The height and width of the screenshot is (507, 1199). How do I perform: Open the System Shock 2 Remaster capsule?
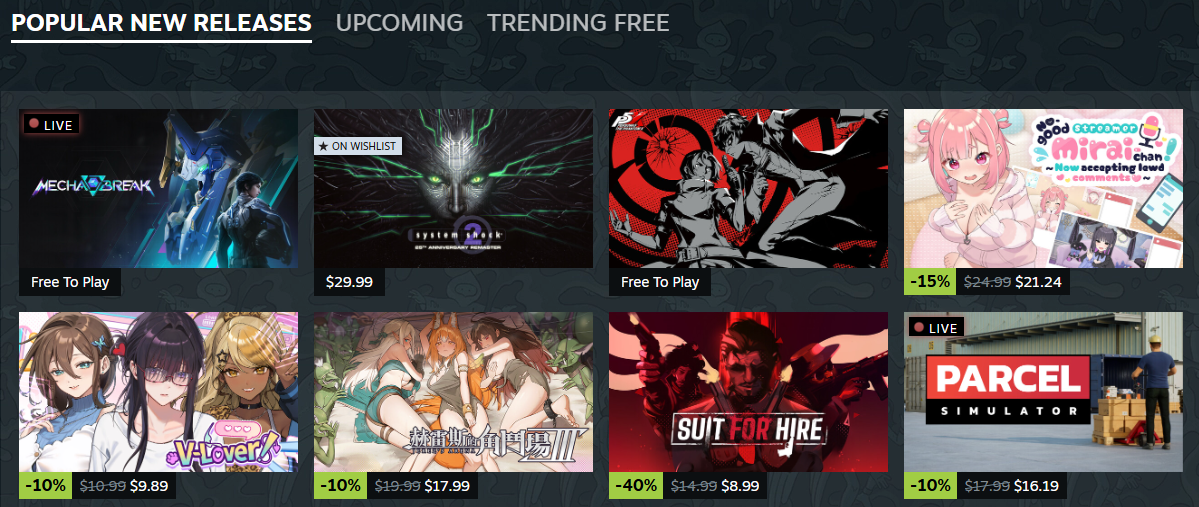tap(453, 188)
